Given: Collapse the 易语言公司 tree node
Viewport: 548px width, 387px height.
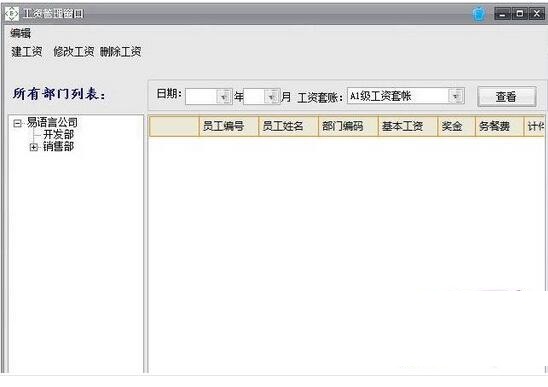Looking at the screenshot, I should [x=17, y=123].
